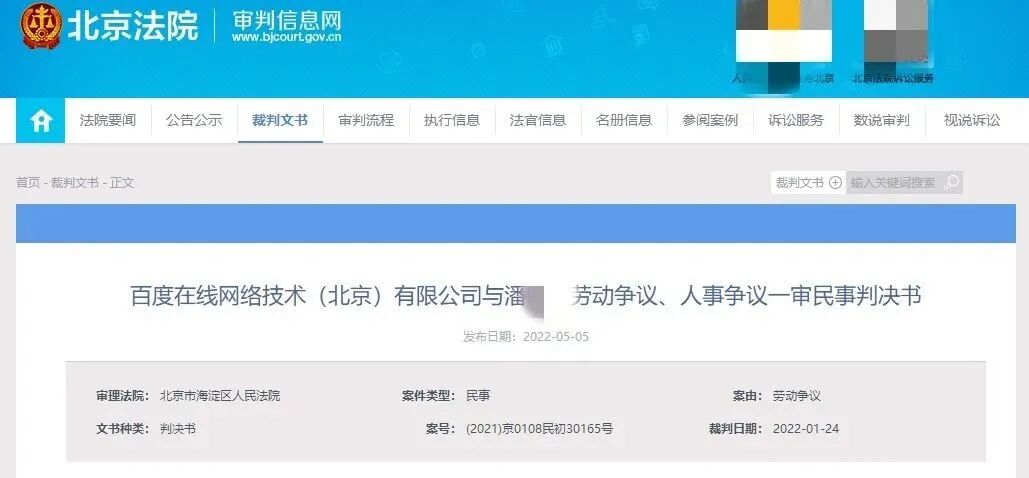Click the 裁判文书 breadcrumb link
The height and width of the screenshot is (478, 1029).
coord(75,183)
